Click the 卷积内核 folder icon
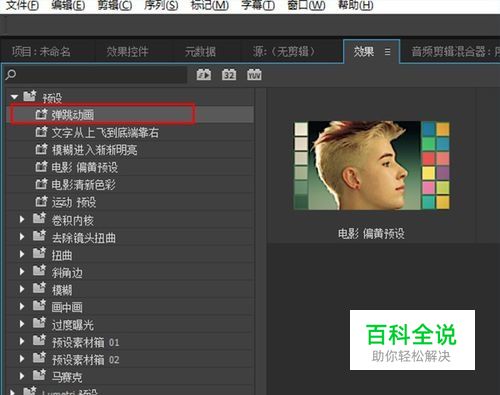 pyautogui.click(x=39, y=218)
